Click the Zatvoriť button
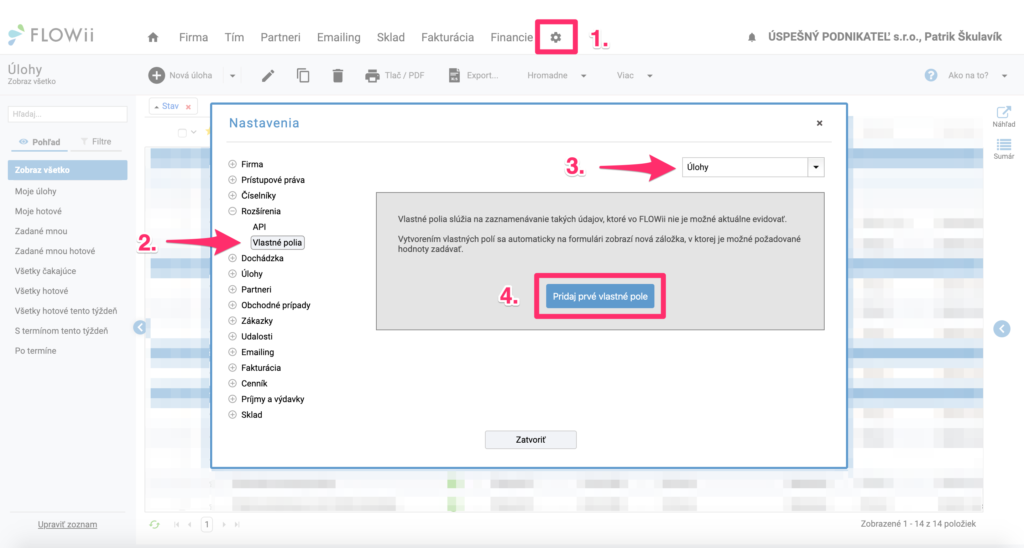Screen dimensions: 1024x548 [530, 440]
